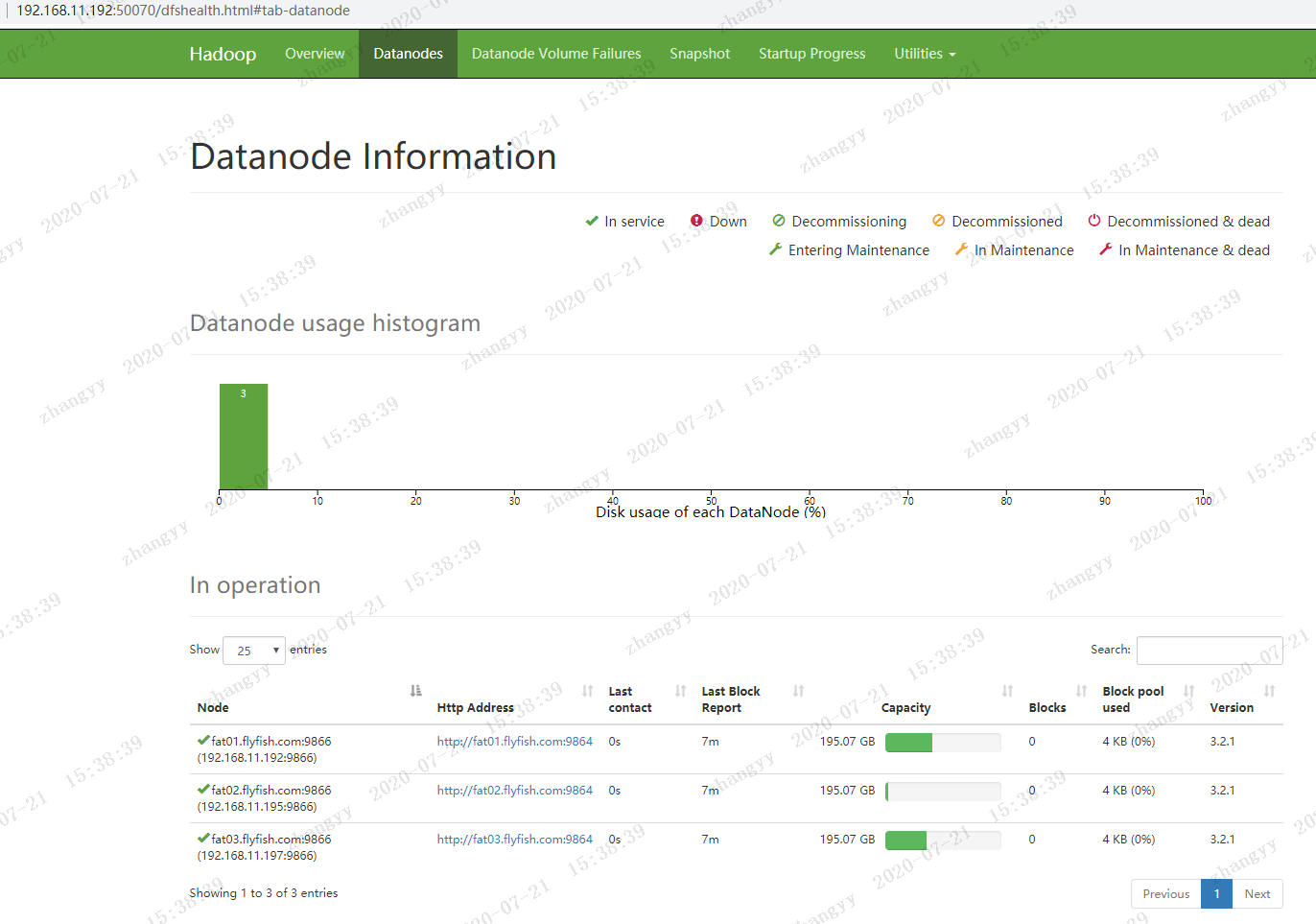The width and height of the screenshot is (1316, 924).
Task: Click the Hadoop brand link
Action: [x=223, y=54]
